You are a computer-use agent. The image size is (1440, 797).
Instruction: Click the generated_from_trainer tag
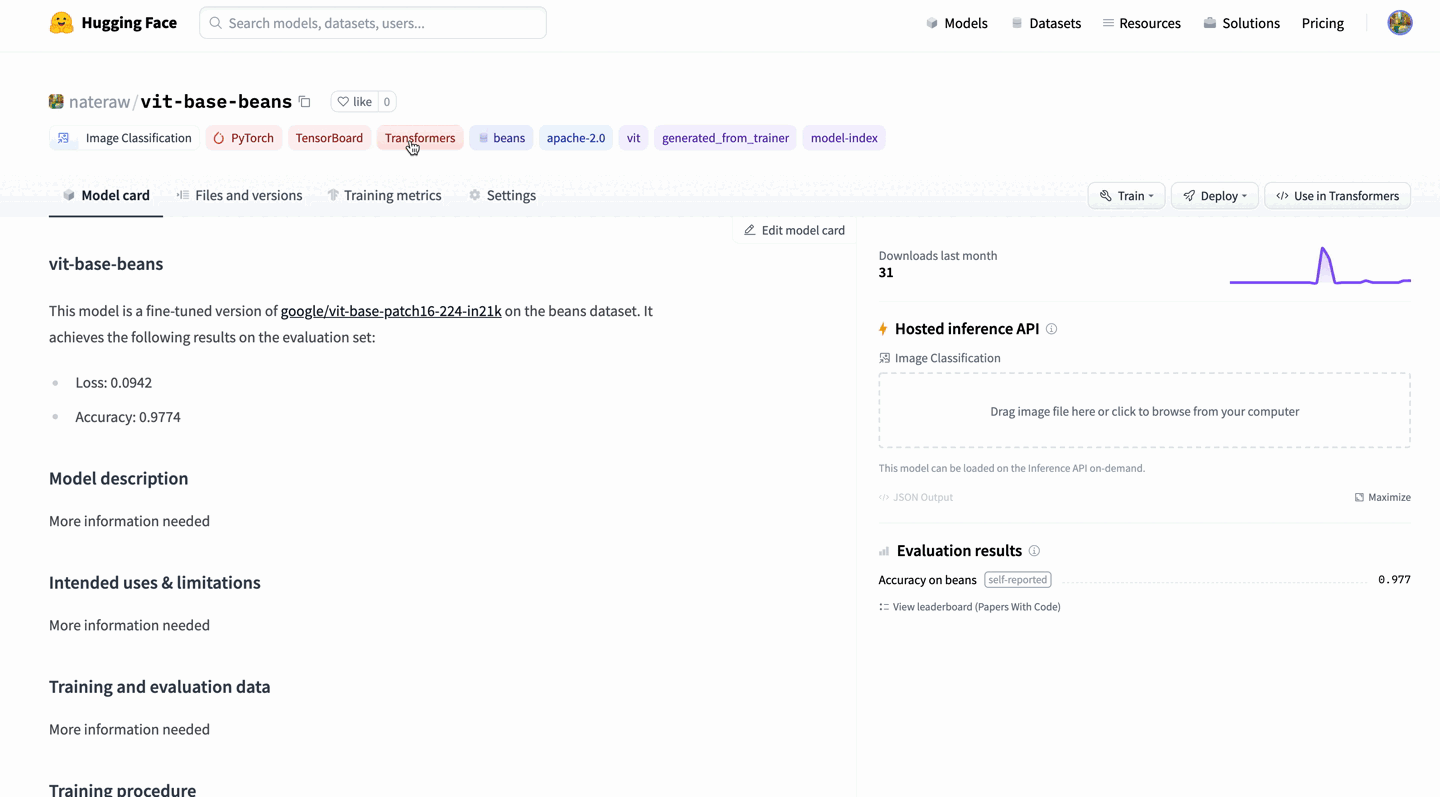tap(725, 138)
